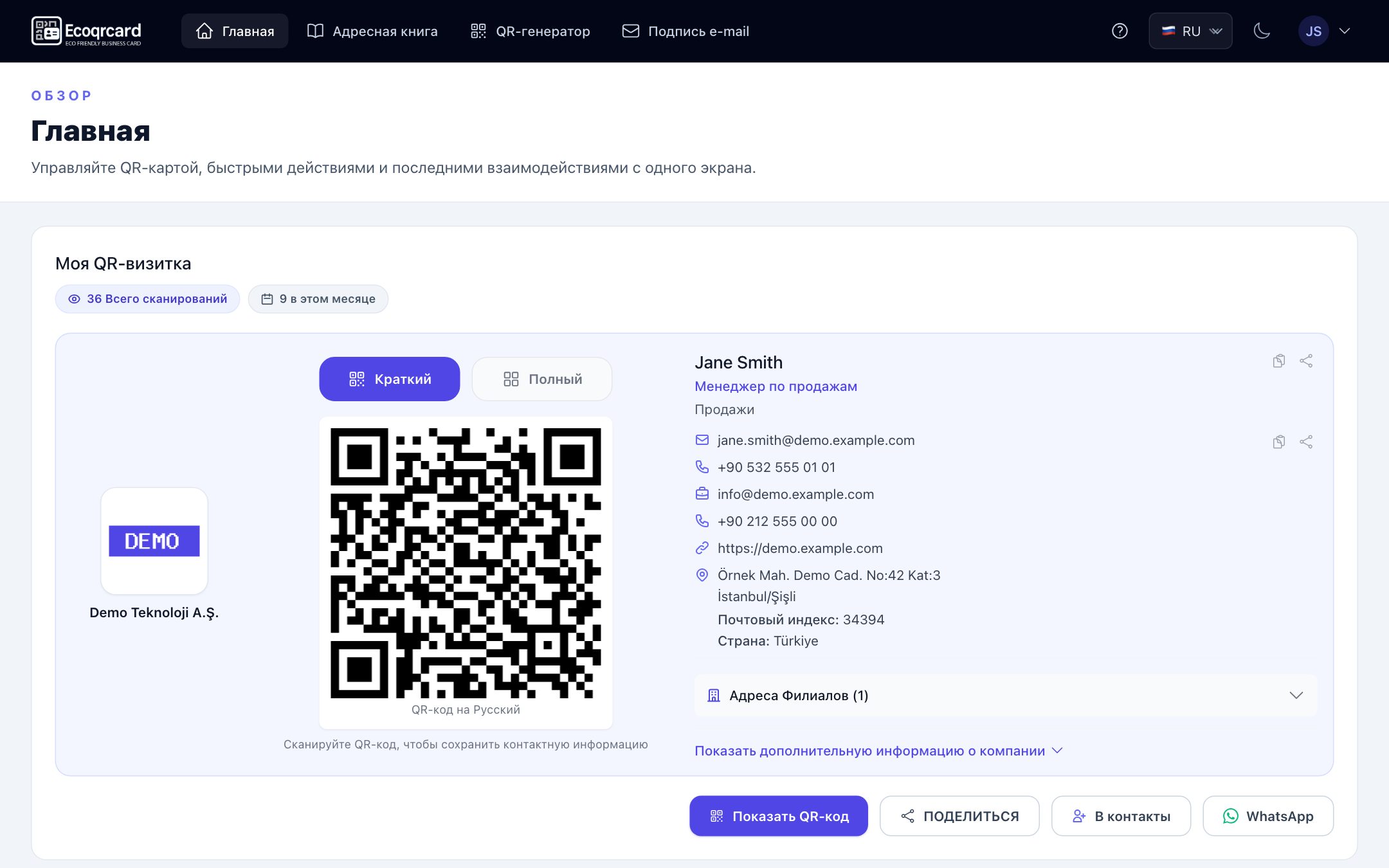Click phone number +90 532 555 01 01
This screenshot has width=1389, height=868.
click(x=776, y=467)
